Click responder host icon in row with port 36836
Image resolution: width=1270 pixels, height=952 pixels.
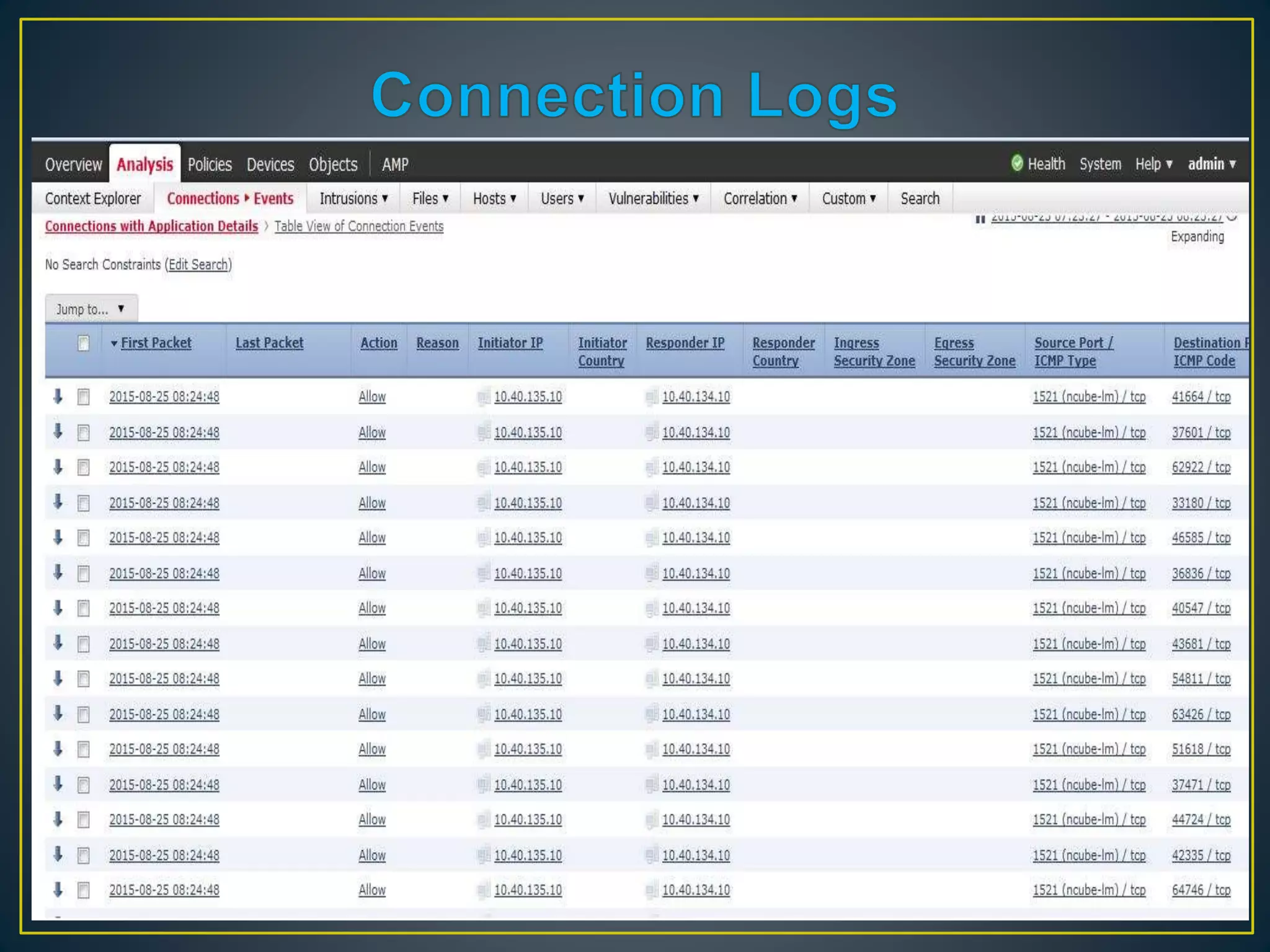coord(651,573)
